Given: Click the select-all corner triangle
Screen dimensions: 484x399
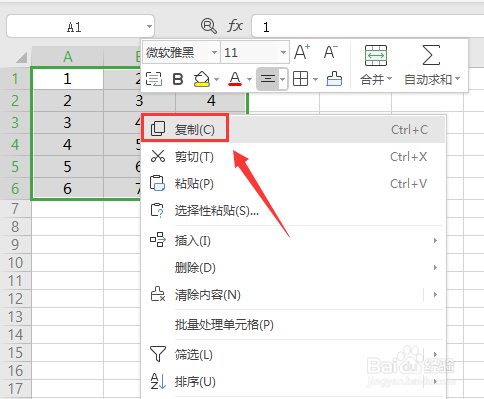Looking at the screenshot, I should pos(22,57).
